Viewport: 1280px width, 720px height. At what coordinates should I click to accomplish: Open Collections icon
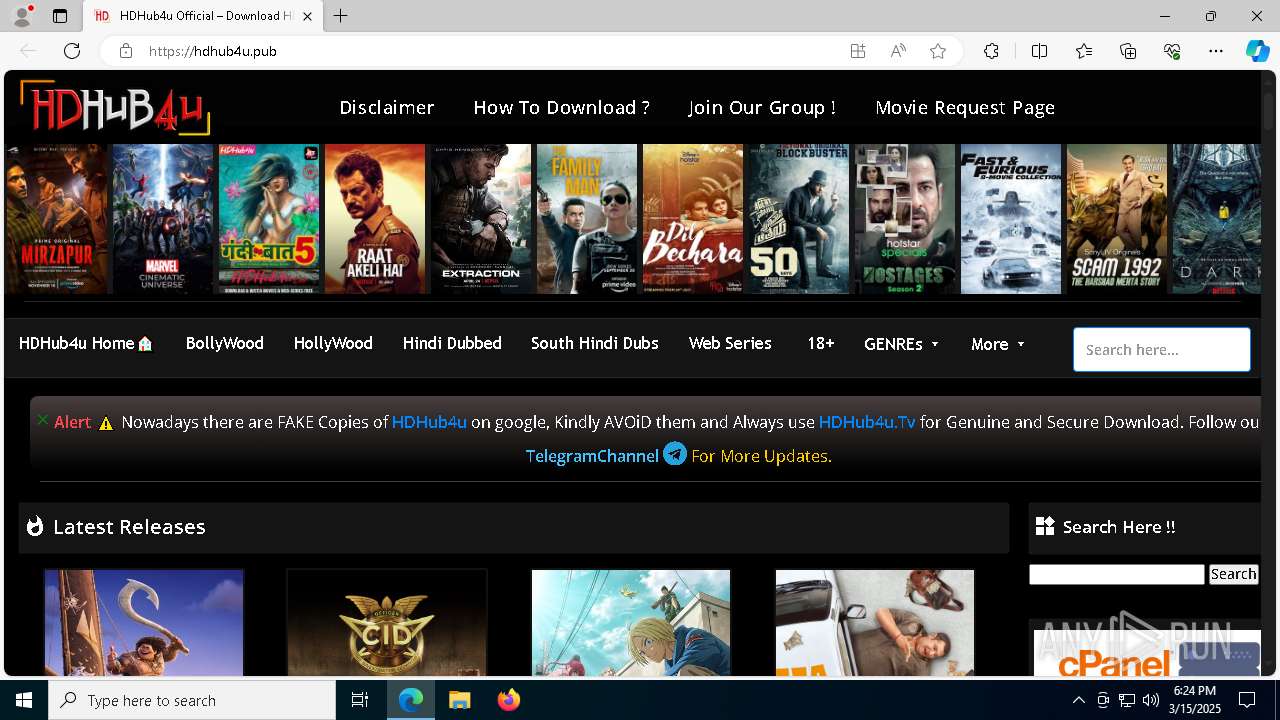tap(1128, 51)
